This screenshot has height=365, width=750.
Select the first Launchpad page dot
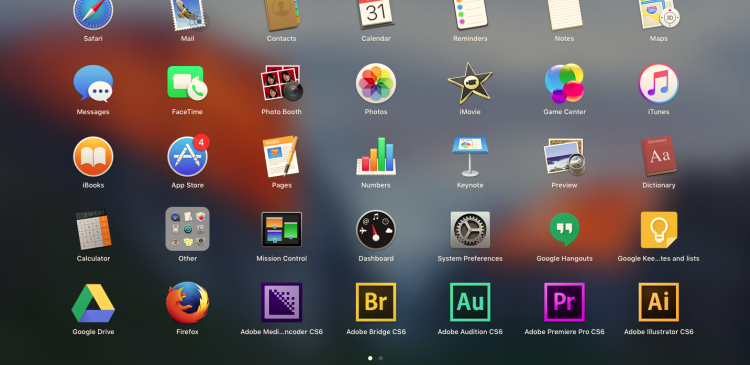tap(370, 358)
